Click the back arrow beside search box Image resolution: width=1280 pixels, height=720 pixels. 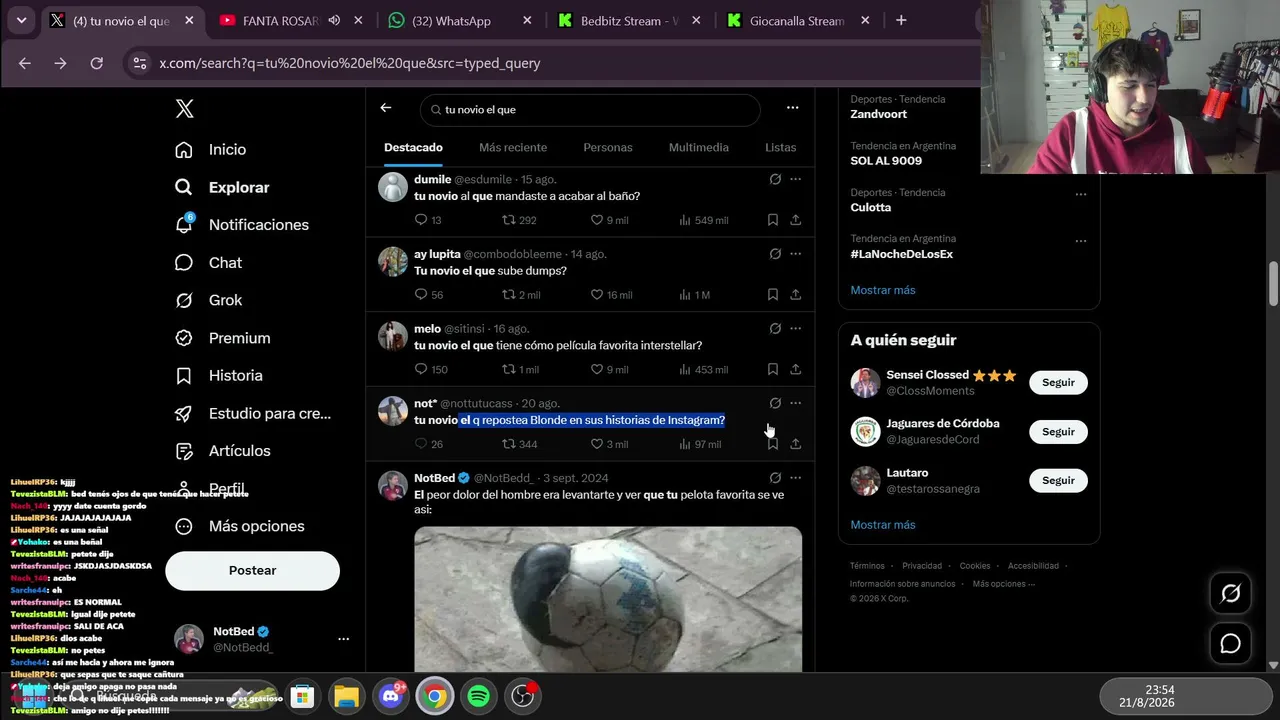pos(386,108)
